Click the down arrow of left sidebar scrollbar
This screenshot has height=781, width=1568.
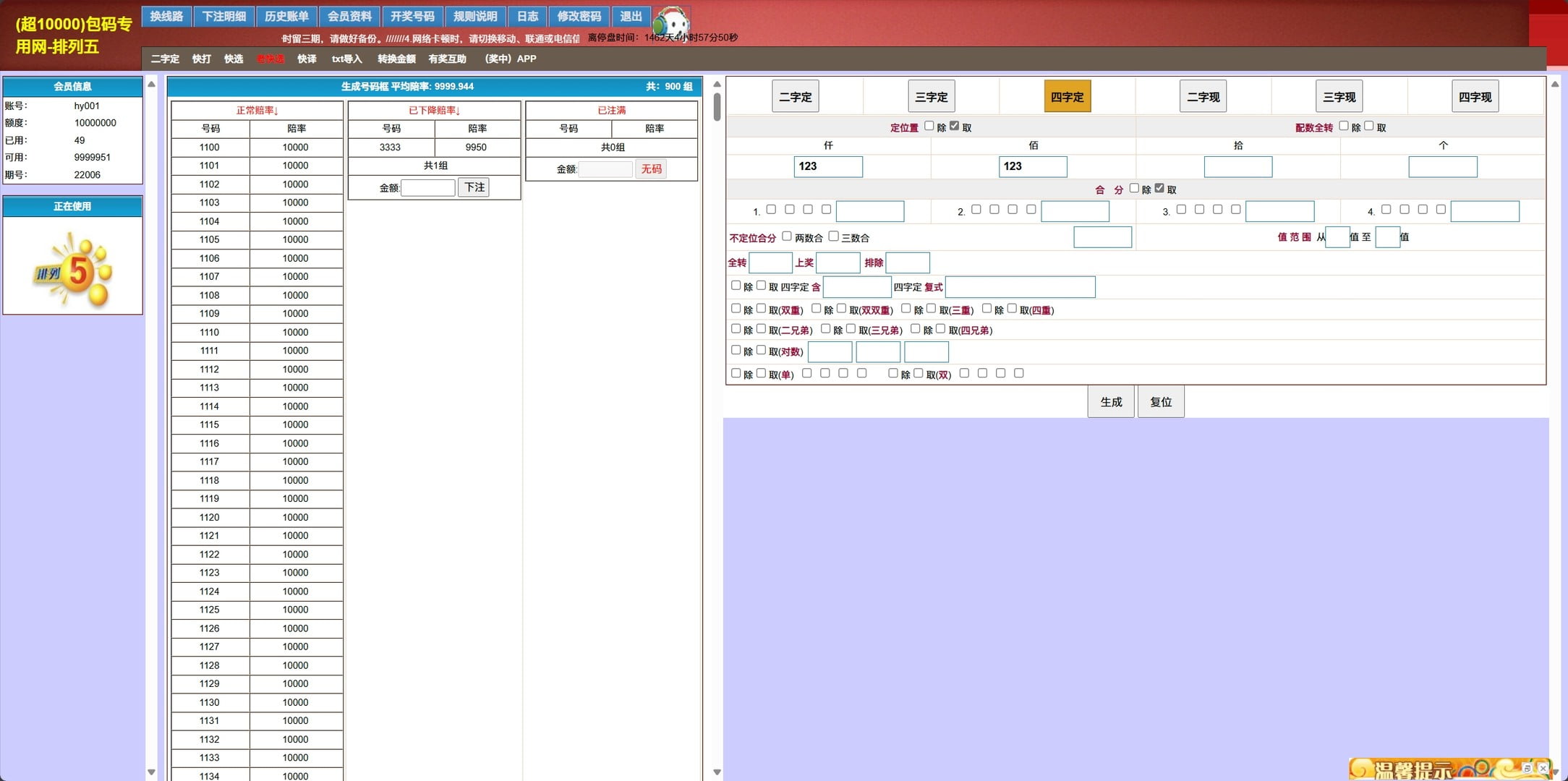point(151,772)
